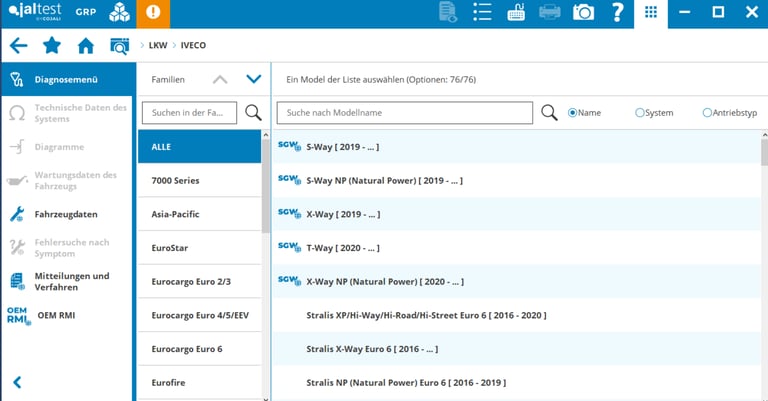768x401 pixels.
Task: Open Fahrzeugdaten in sidebar
Action: 68,214
